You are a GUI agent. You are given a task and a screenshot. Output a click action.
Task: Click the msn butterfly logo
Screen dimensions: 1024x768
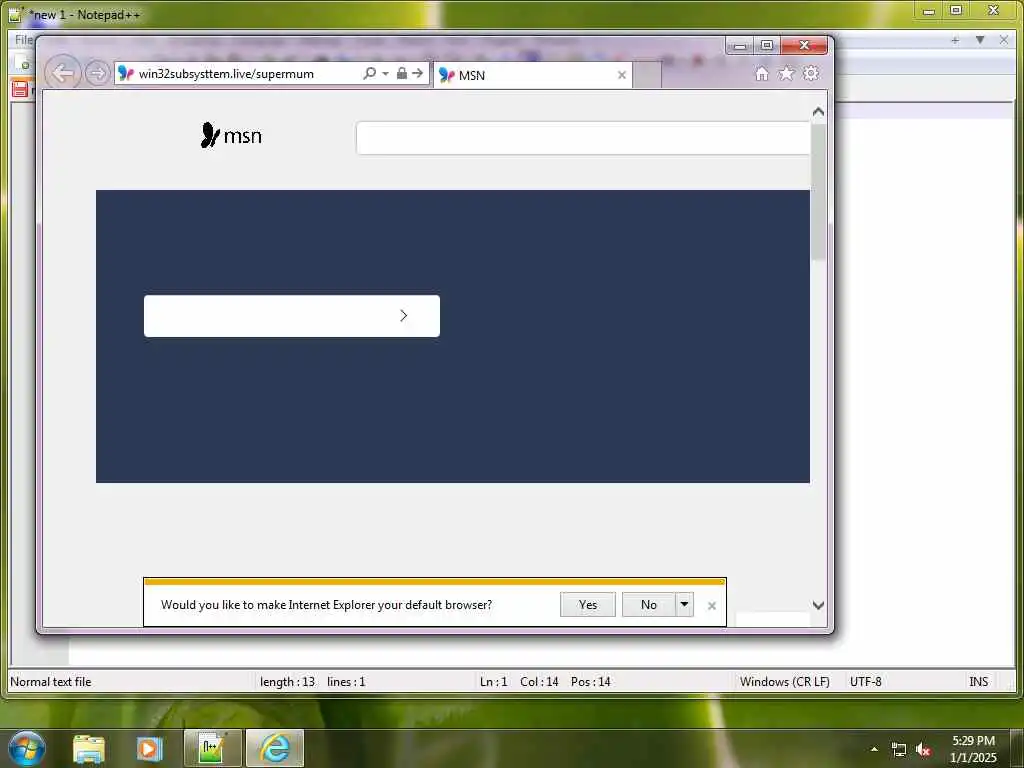(231, 135)
